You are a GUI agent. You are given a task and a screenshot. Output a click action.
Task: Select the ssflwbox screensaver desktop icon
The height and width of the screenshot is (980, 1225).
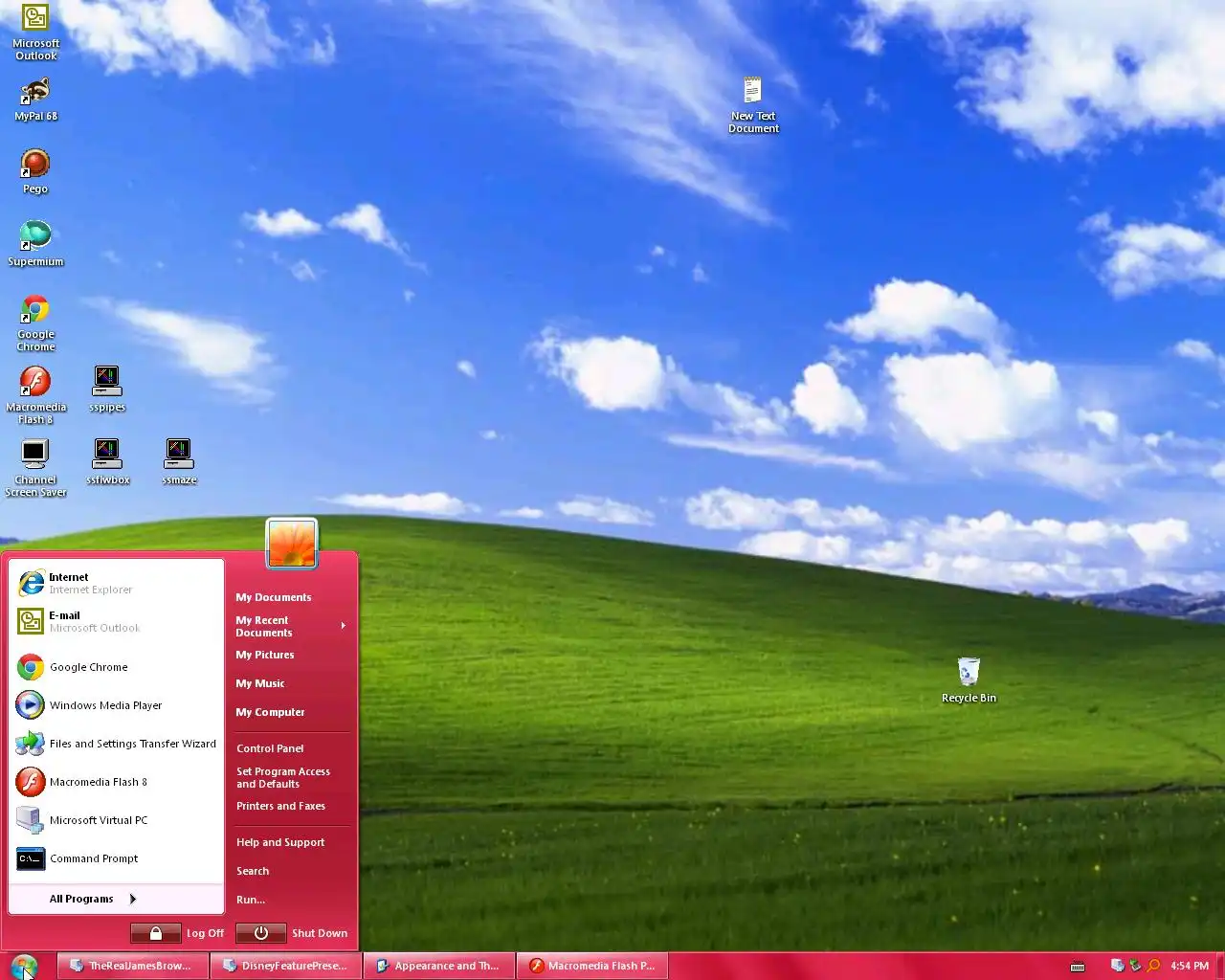click(107, 462)
